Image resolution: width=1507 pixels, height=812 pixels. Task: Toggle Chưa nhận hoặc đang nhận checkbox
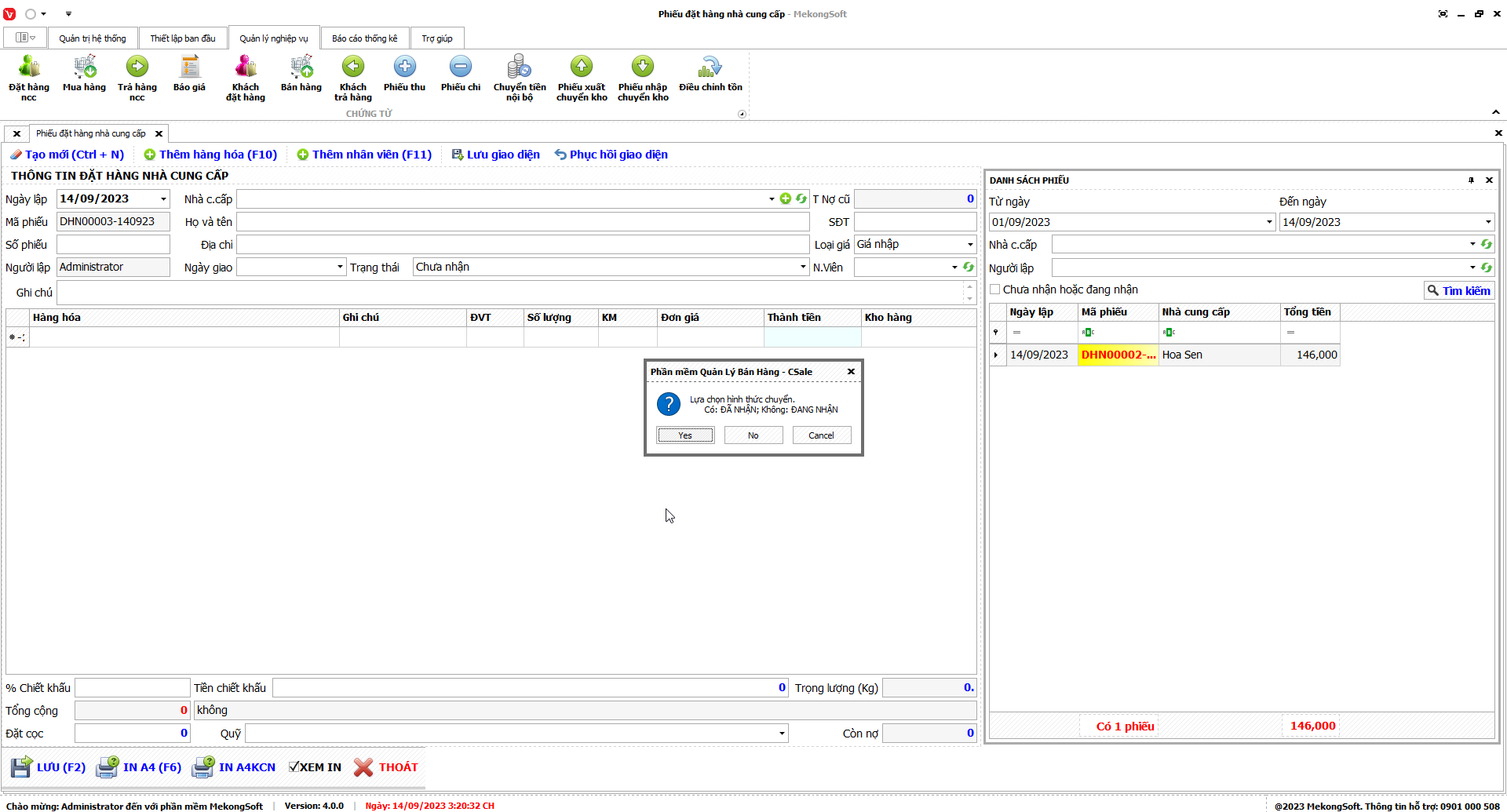[995, 289]
